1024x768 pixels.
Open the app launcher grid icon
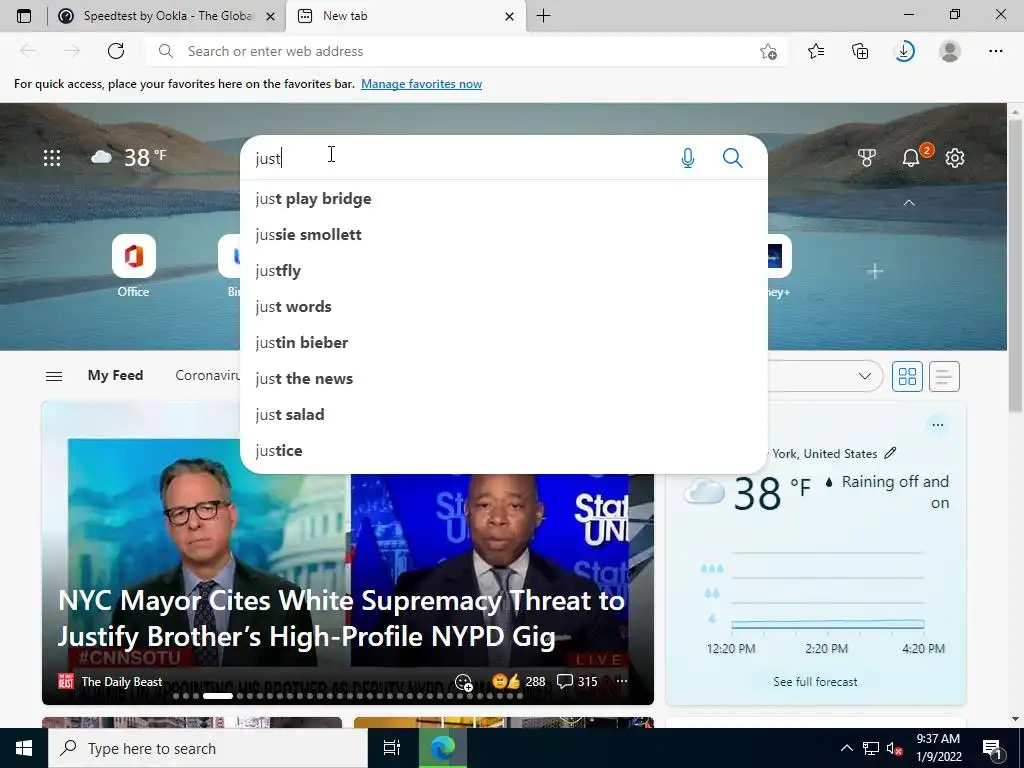(52, 158)
